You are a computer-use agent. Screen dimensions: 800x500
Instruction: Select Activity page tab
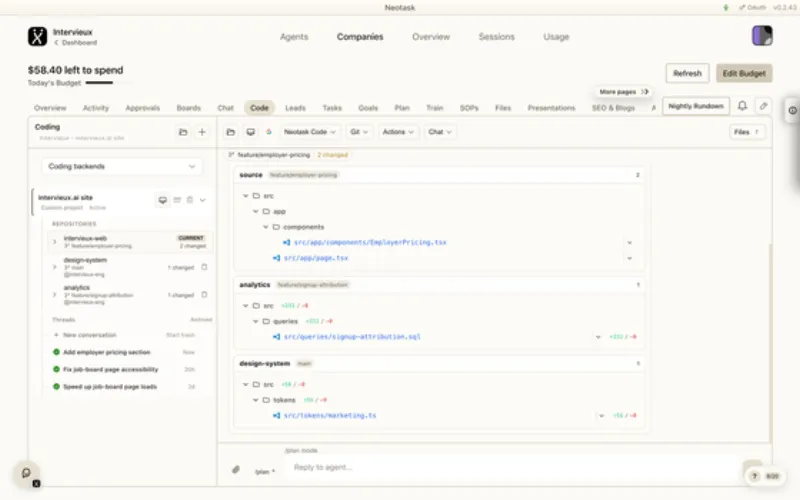point(96,108)
